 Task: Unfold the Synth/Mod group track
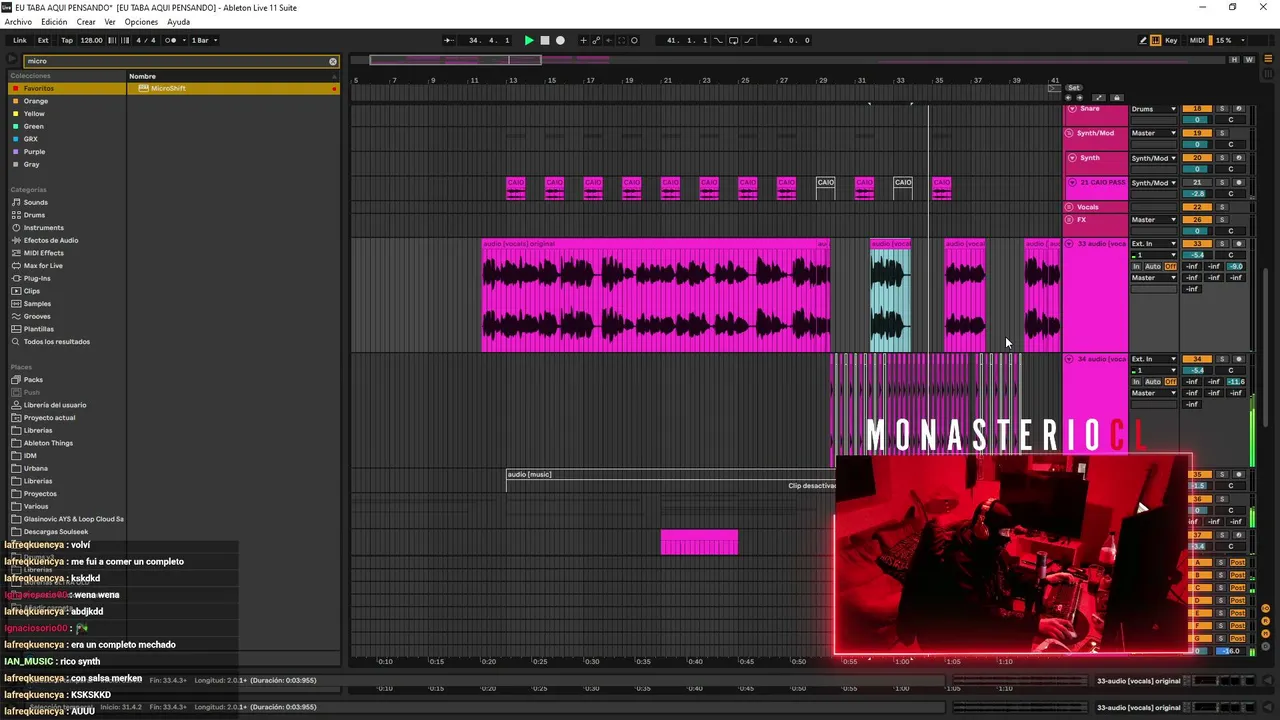1071,133
